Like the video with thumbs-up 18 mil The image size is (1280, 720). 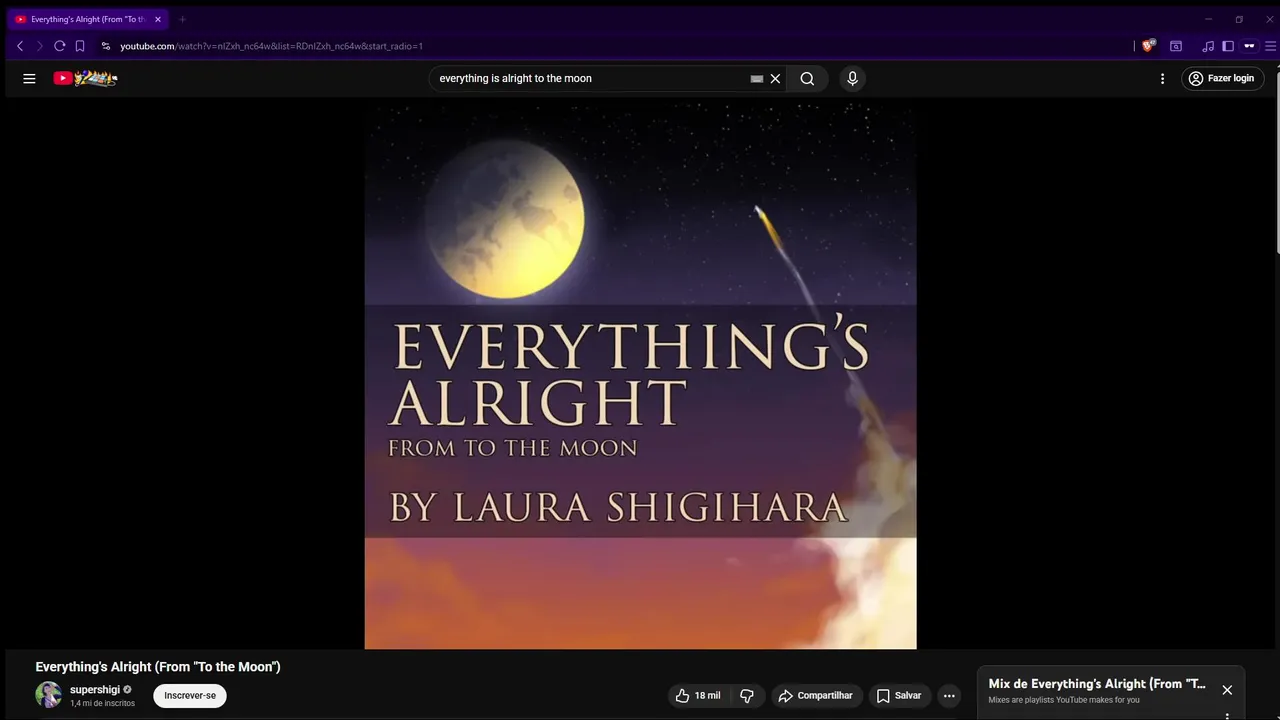(x=697, y=695)
